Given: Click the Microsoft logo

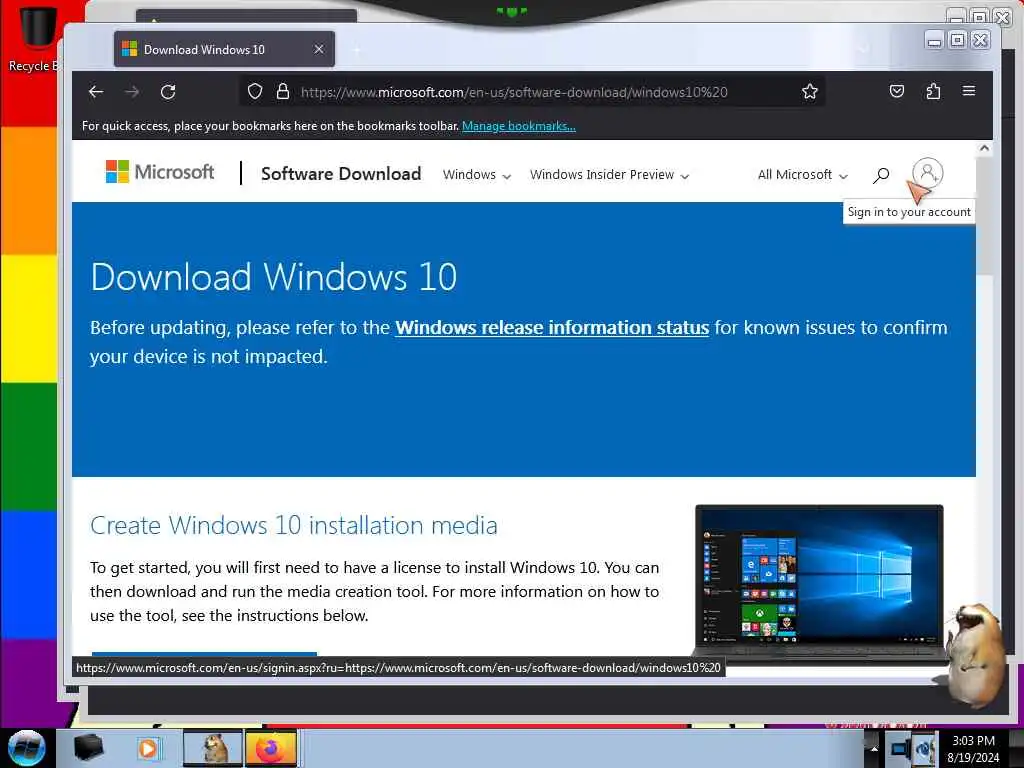Looking at the screenshot, I should [160, 172].
